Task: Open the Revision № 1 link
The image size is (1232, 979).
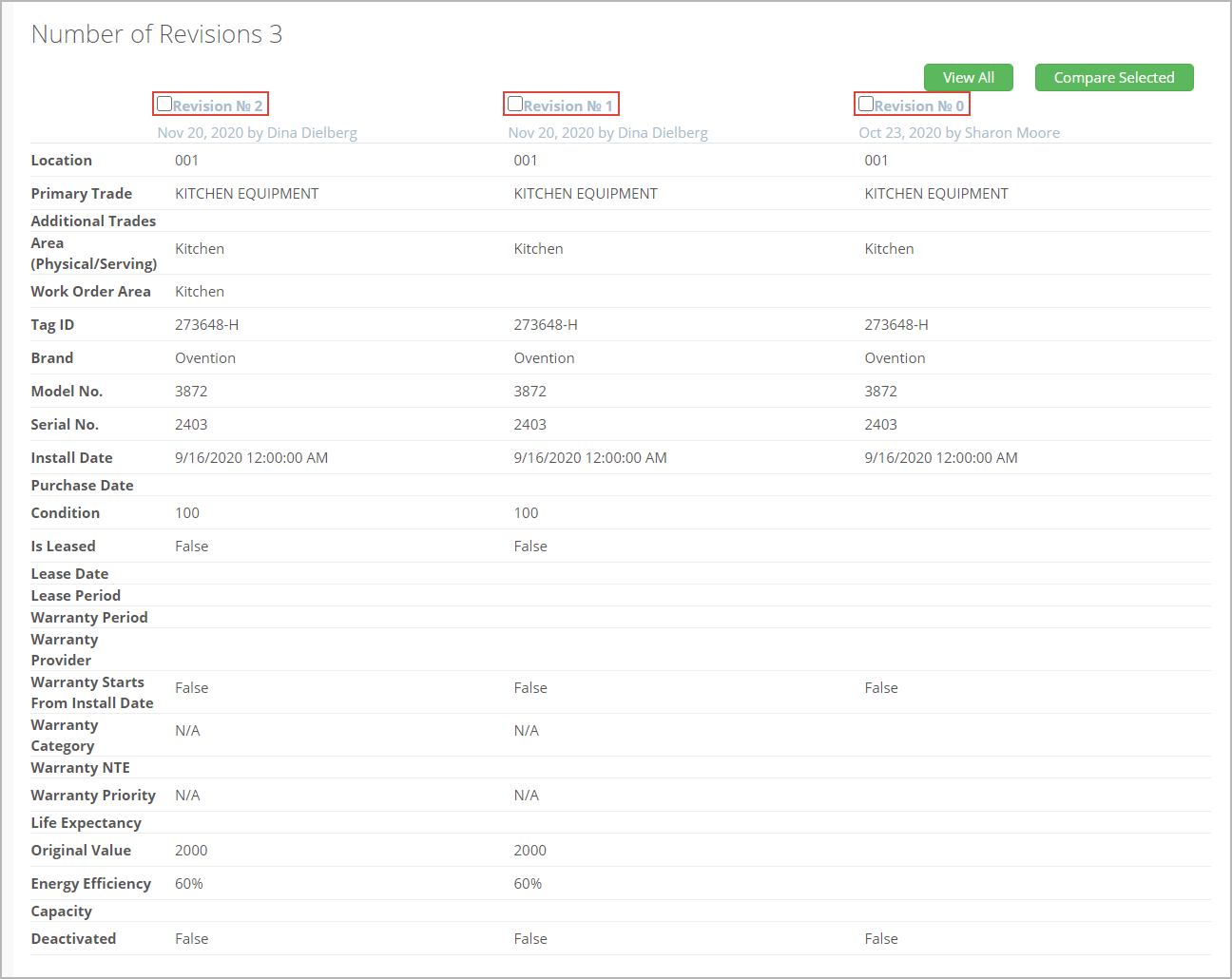Action: click(x=568, y=106)
